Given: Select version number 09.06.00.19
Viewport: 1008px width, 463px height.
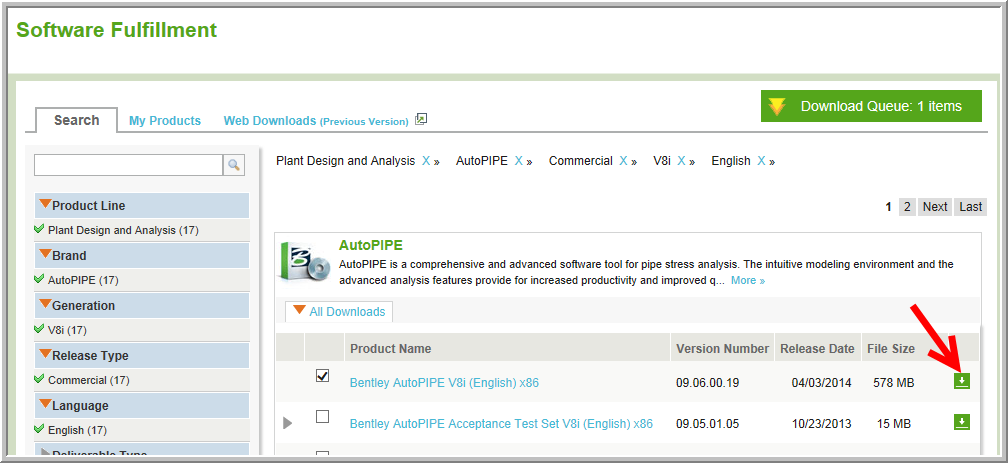Looking at the screenshot, I should (708, 383).
